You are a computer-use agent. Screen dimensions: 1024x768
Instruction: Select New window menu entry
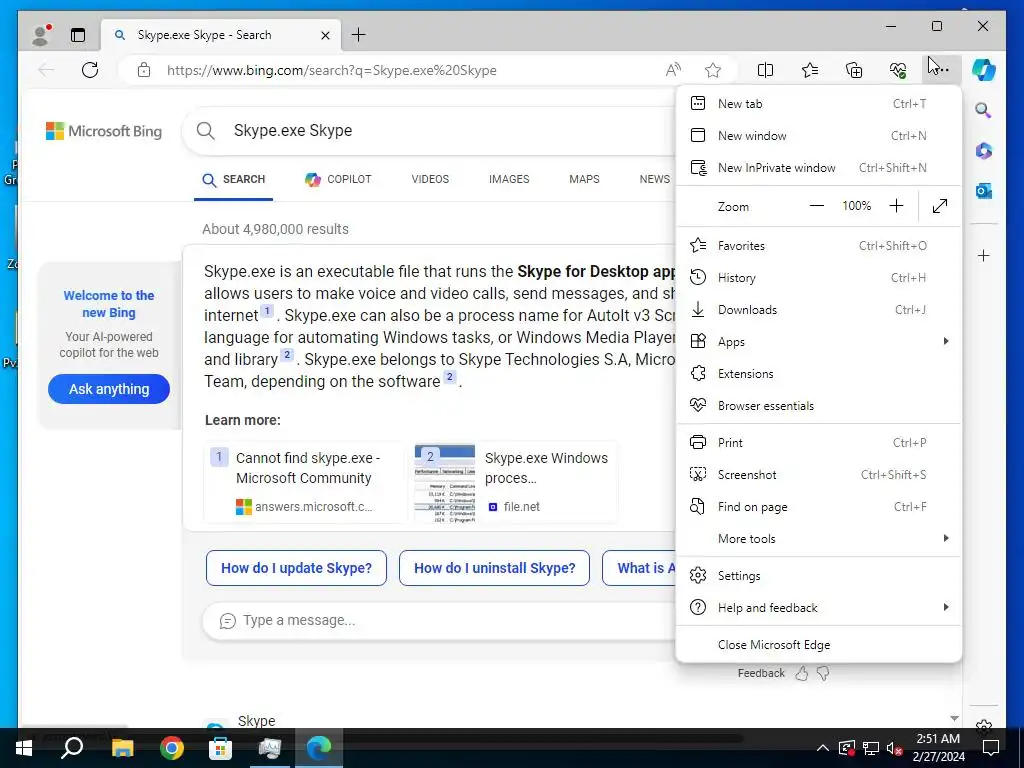(x=818, y=135)
